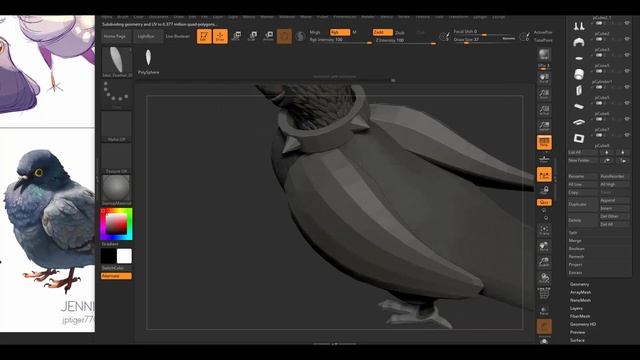Click the BPR render sphere icon
Image resolution: width=640 pixels, height=360 pixels.
[544, 55]
